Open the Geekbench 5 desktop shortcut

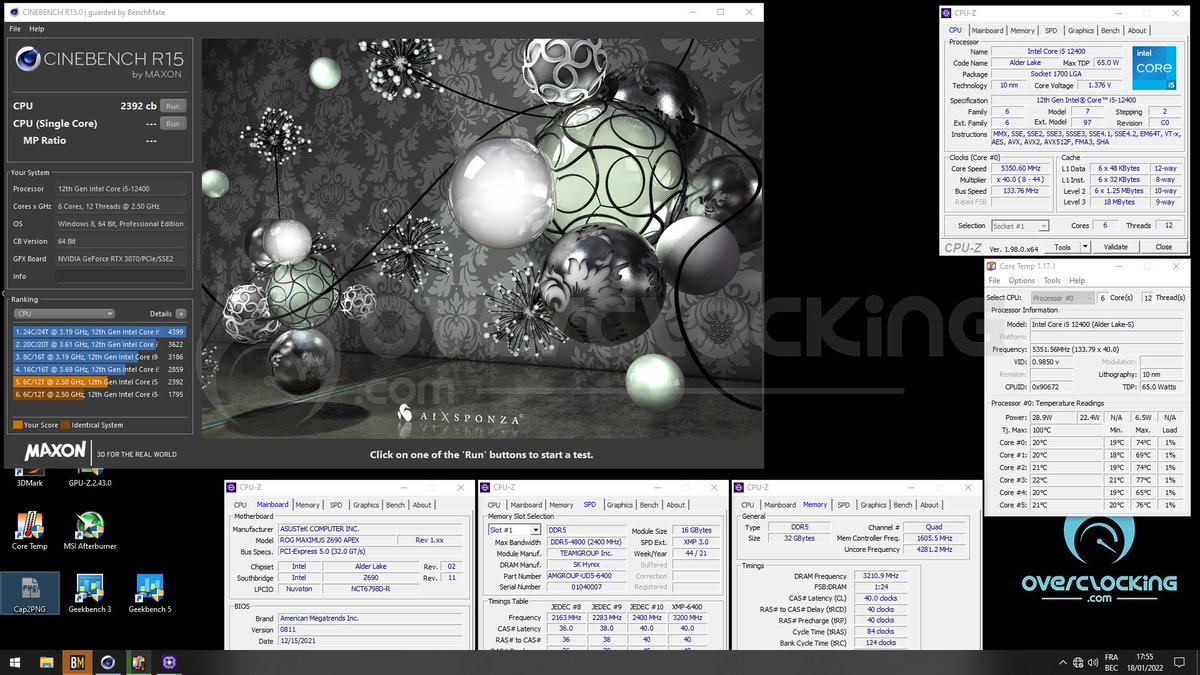(150, 594)
